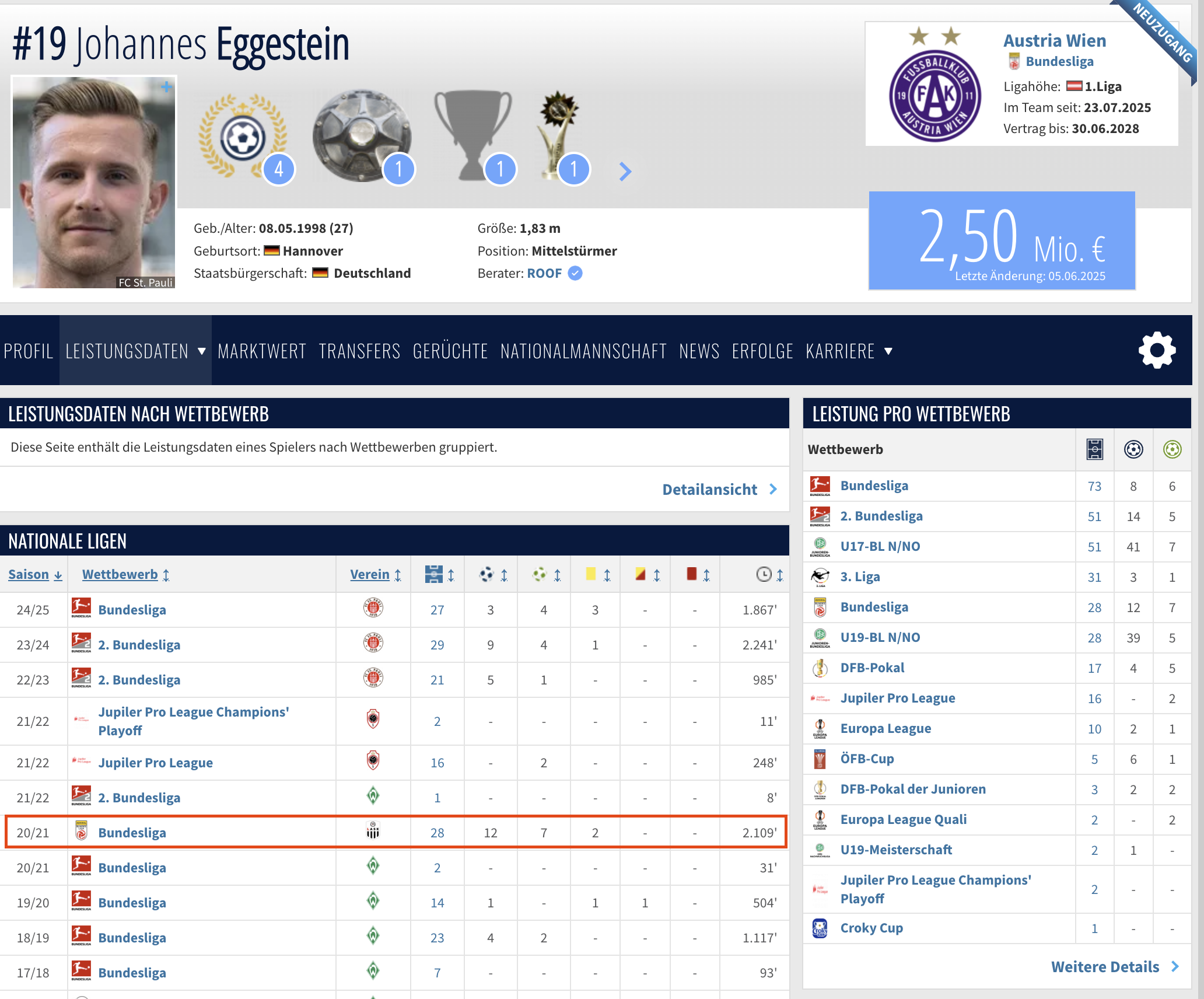Viewport: 1204px width, 999px height.
Task: Go to Nationalmannschaft tab
Action: pyautogui.click(x=583, y=351)
